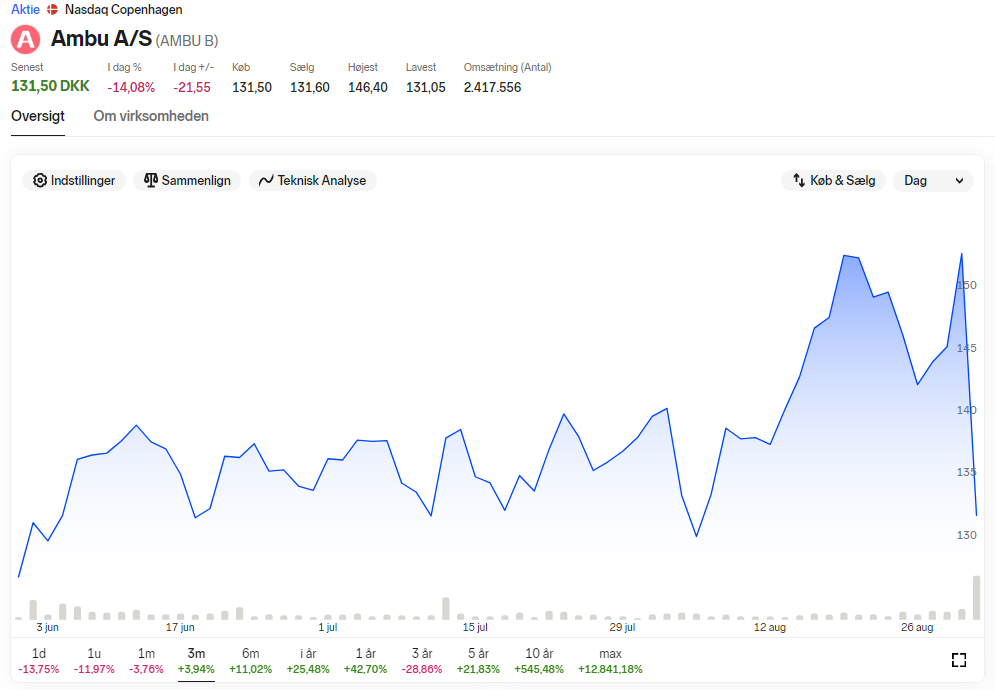Click the latest price 131,50 DKK
Screen dimensions: 995x690
(50, 86)
